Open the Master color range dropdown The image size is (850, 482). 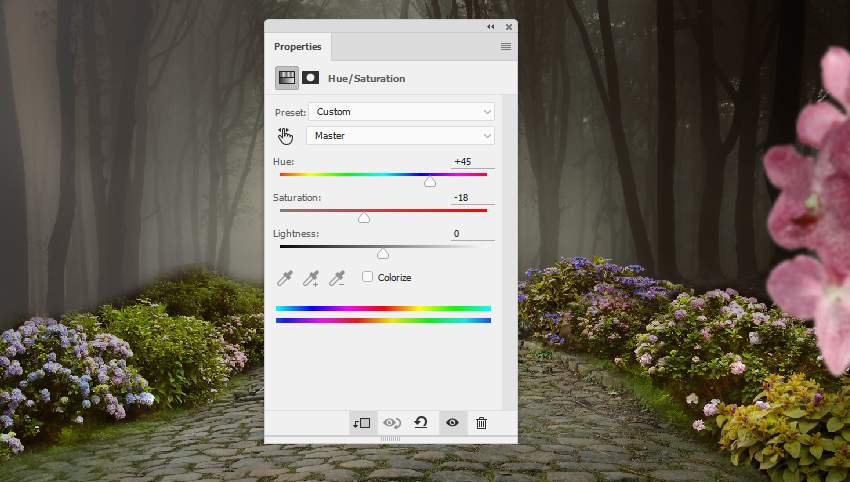pos(401,136)
